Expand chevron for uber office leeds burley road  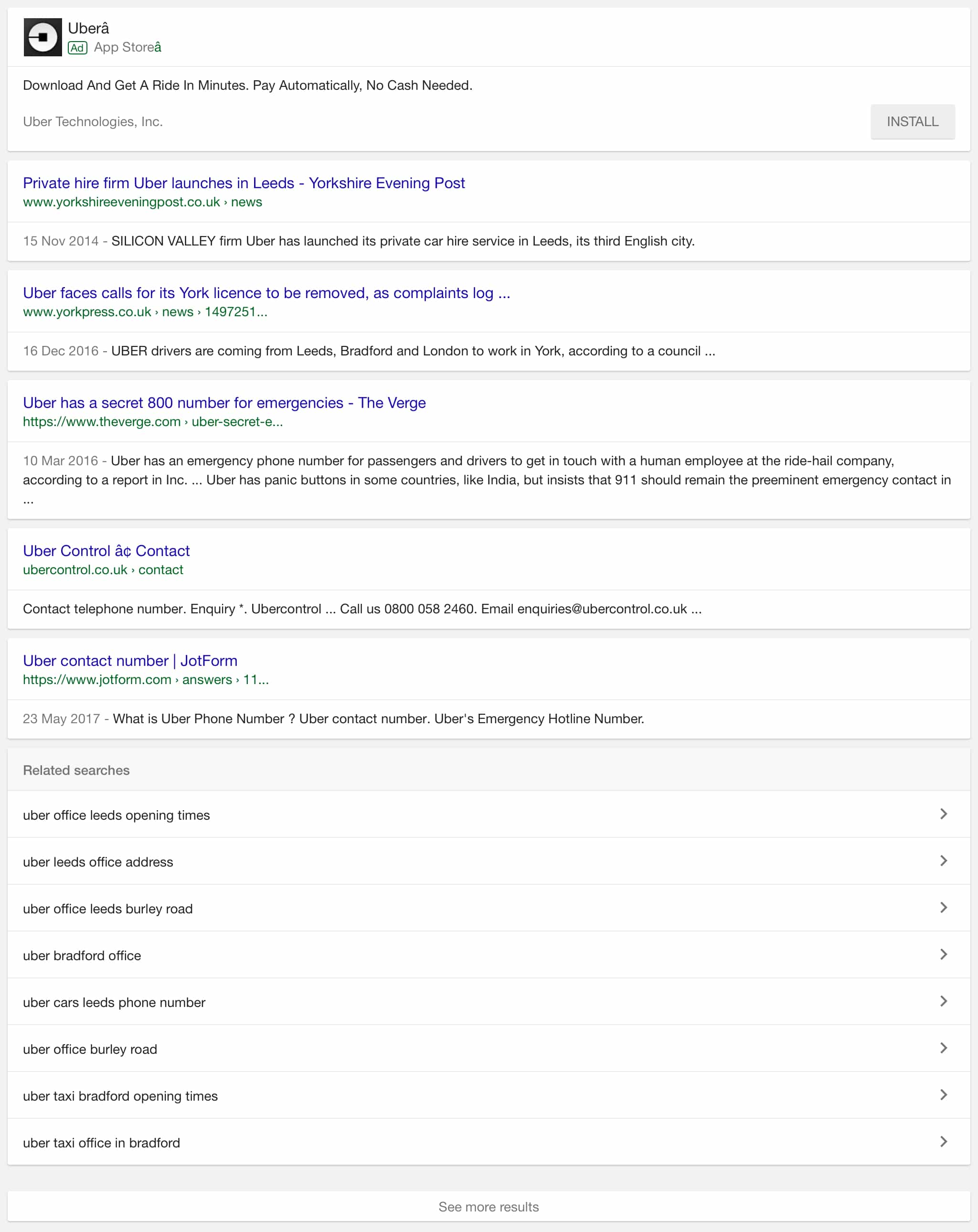(x=943, y=908)
